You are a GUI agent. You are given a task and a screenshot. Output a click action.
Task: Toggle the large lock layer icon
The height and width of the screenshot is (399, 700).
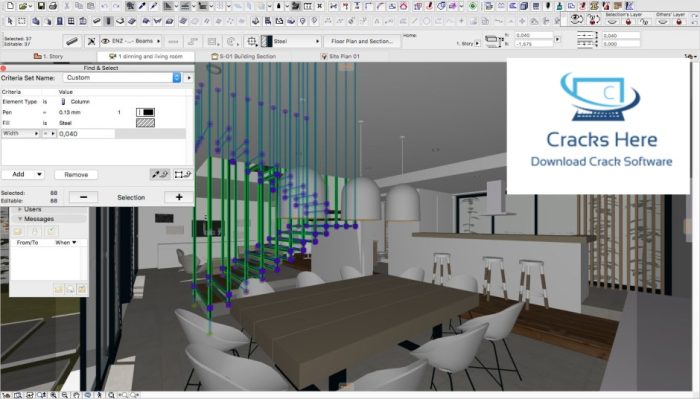coord(594,19)
